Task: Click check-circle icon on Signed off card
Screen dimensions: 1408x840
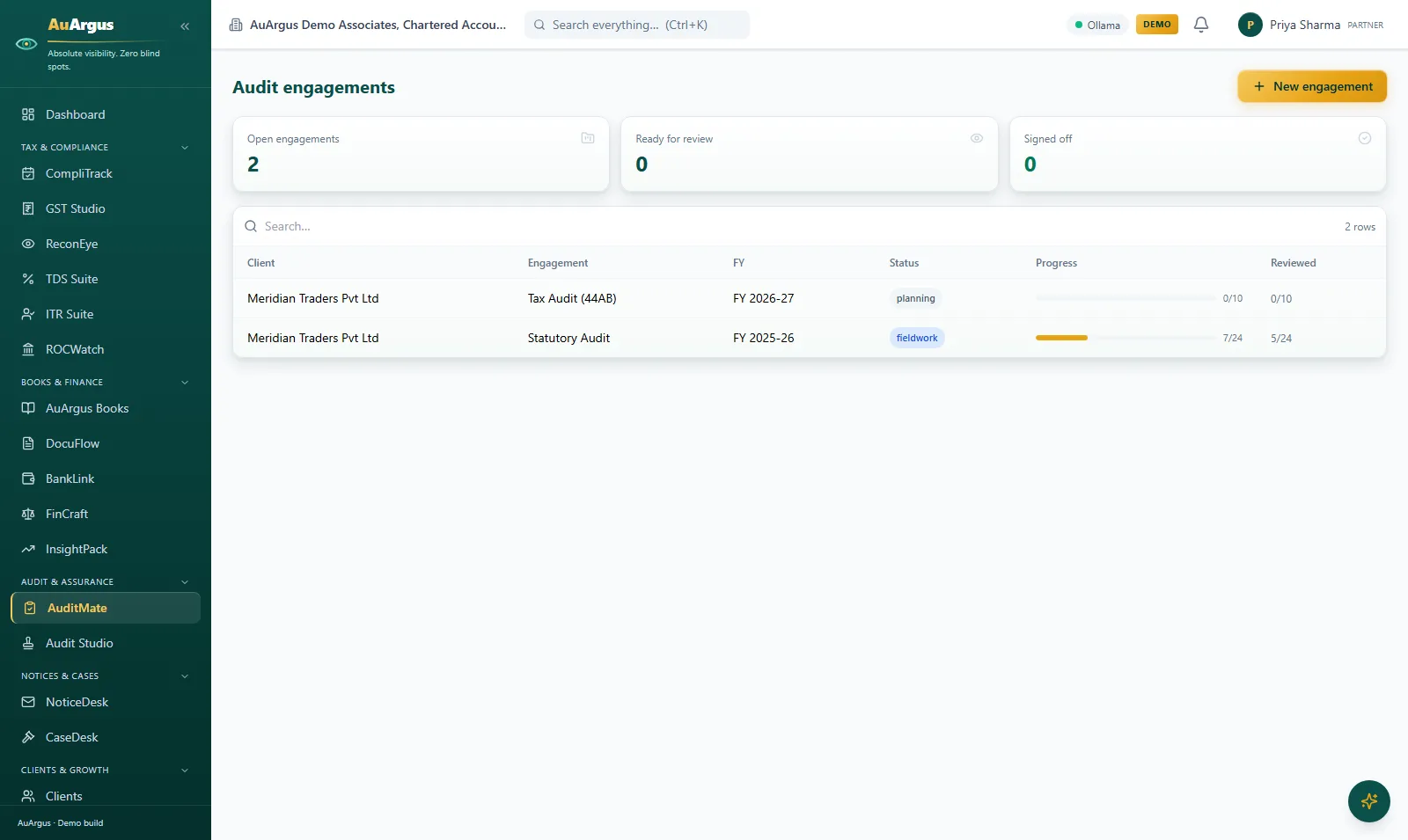Action: (x=1365, y=138)
